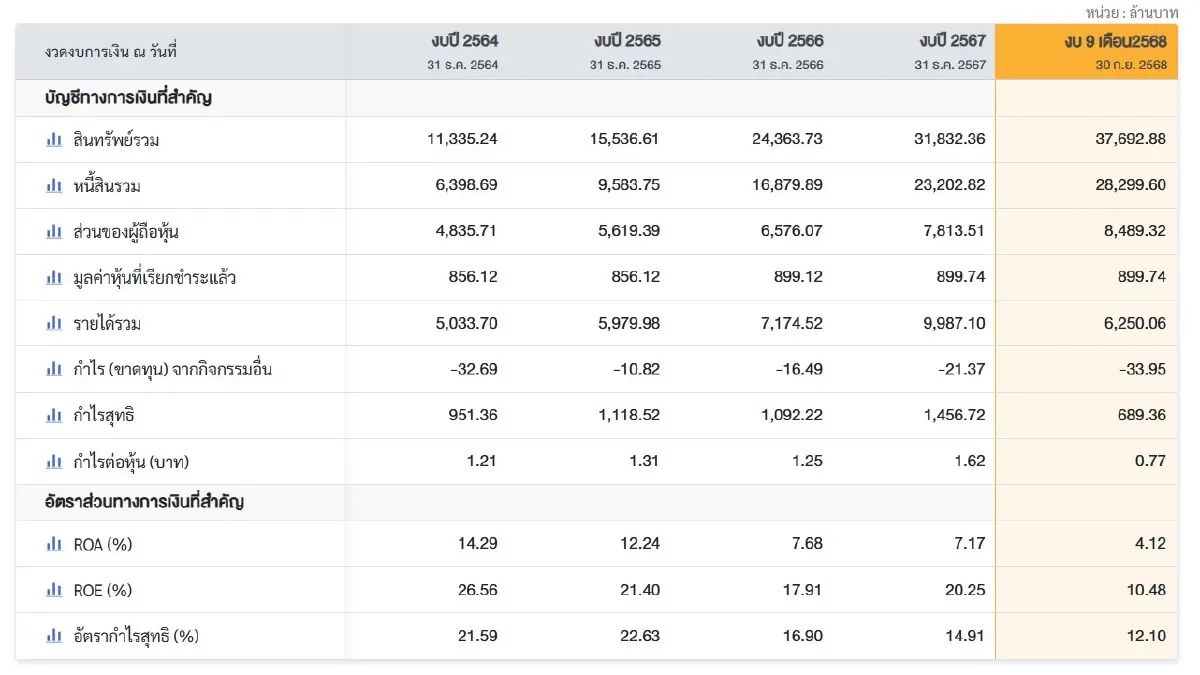1200x675 pixels.
Task: Click the งบปี 2566 column header
Action: 790,42
